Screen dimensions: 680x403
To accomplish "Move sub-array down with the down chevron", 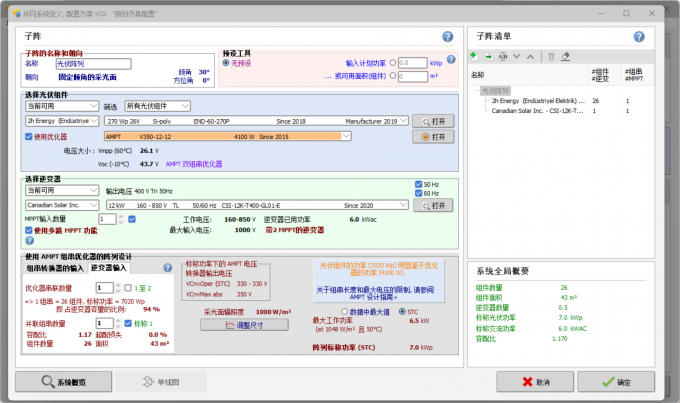I will (x=517, y=56).
